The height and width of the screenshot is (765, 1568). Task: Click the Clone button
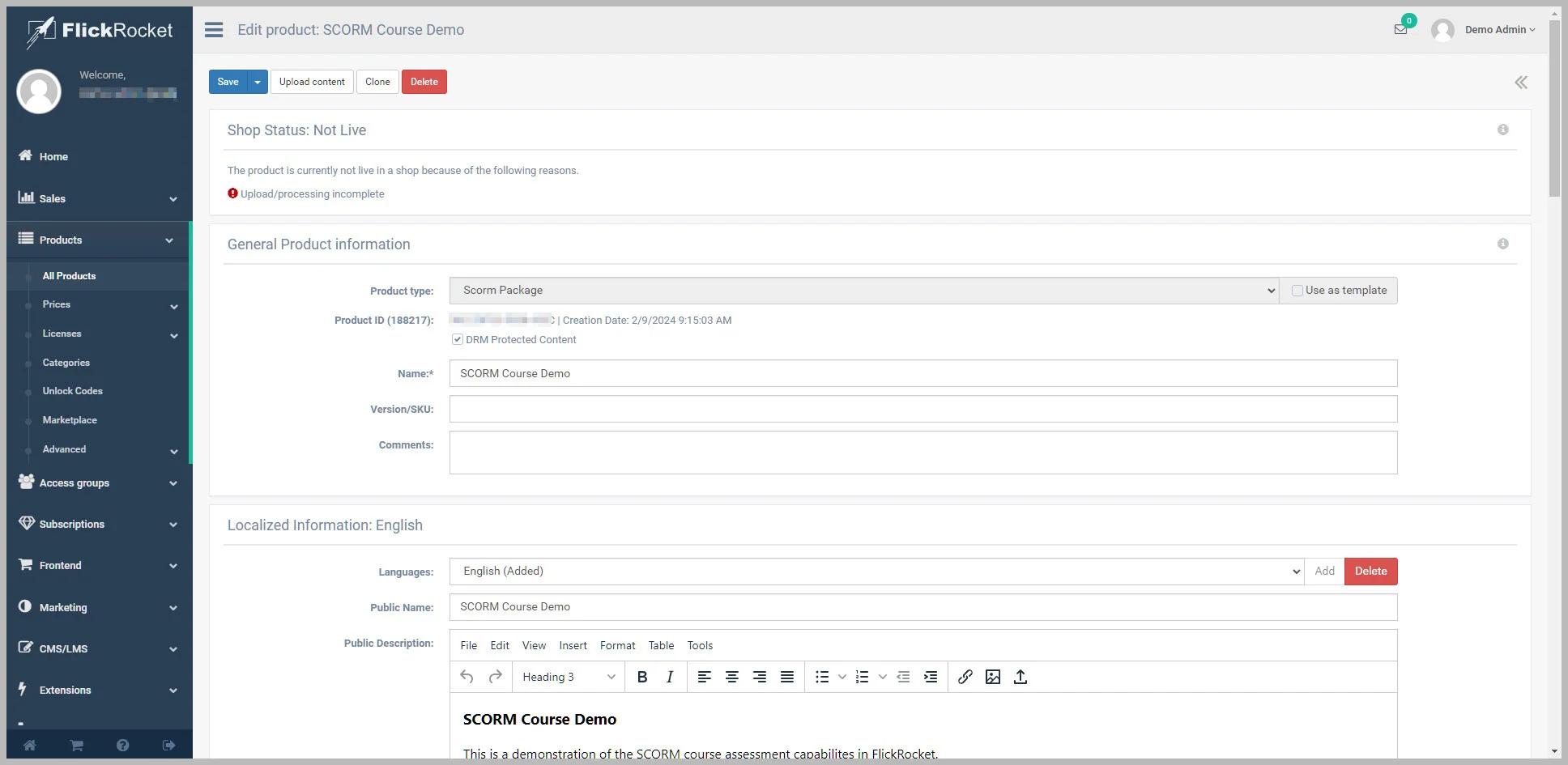click(x=377, y=82)
